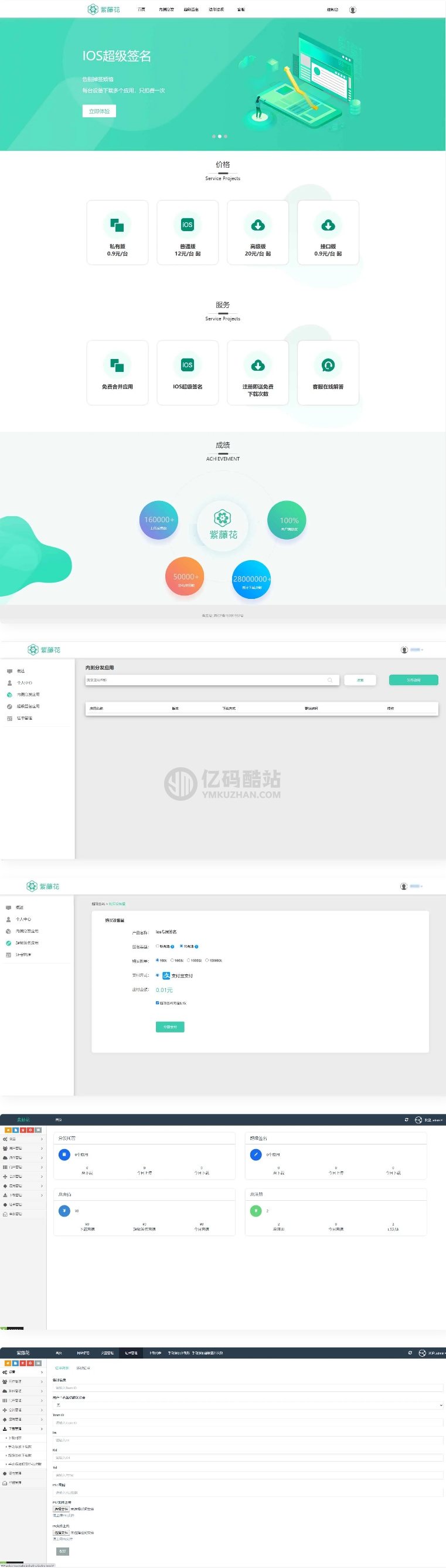Click the grey submit button below the admin form
The width and height of the screenshot is (446, 1568).
[x=63, y=1552]
